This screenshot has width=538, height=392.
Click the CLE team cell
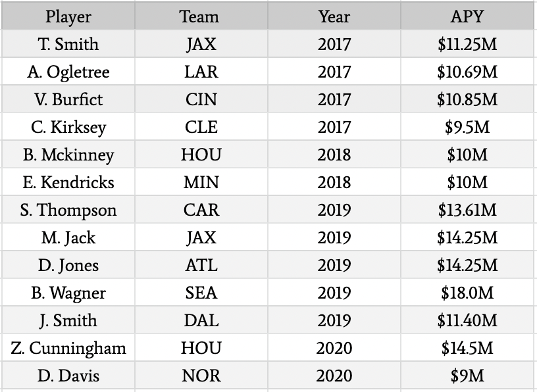coord(201,127)
